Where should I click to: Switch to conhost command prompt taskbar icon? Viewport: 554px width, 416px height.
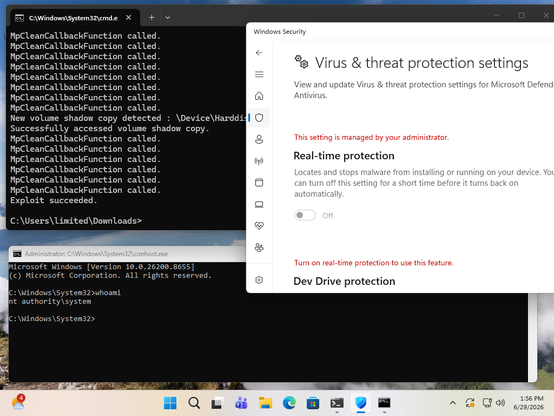tap(384, 403)
